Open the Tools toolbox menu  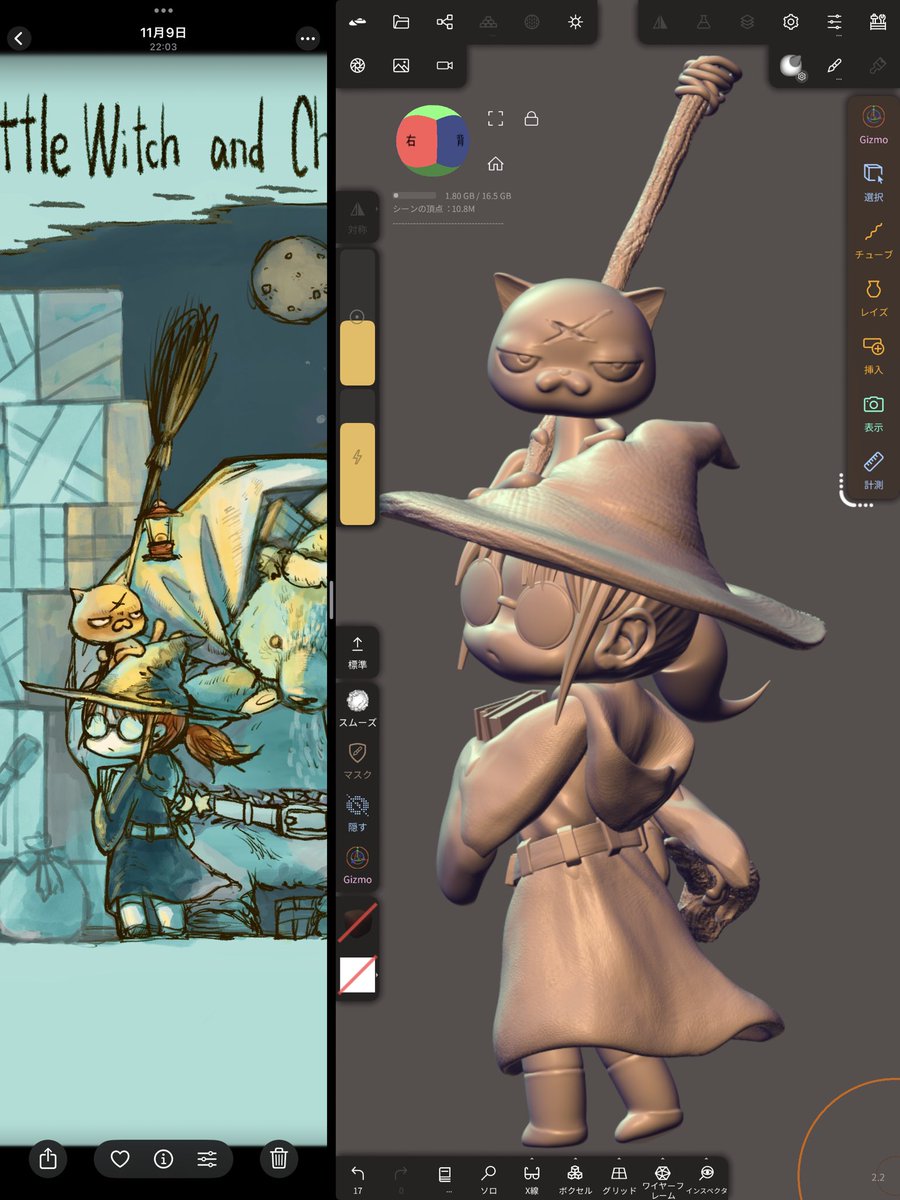tap(878, 22)
